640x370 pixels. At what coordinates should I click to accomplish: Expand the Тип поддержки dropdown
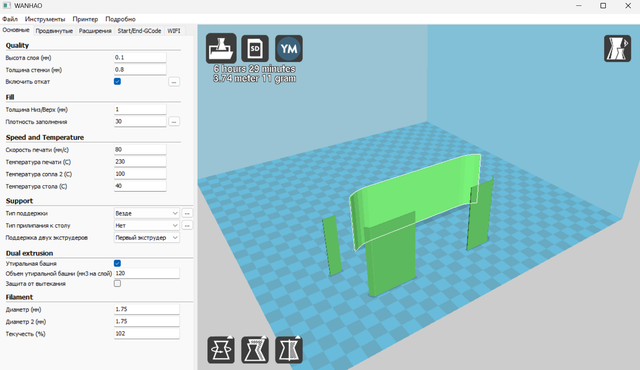[x=147, y=213]
